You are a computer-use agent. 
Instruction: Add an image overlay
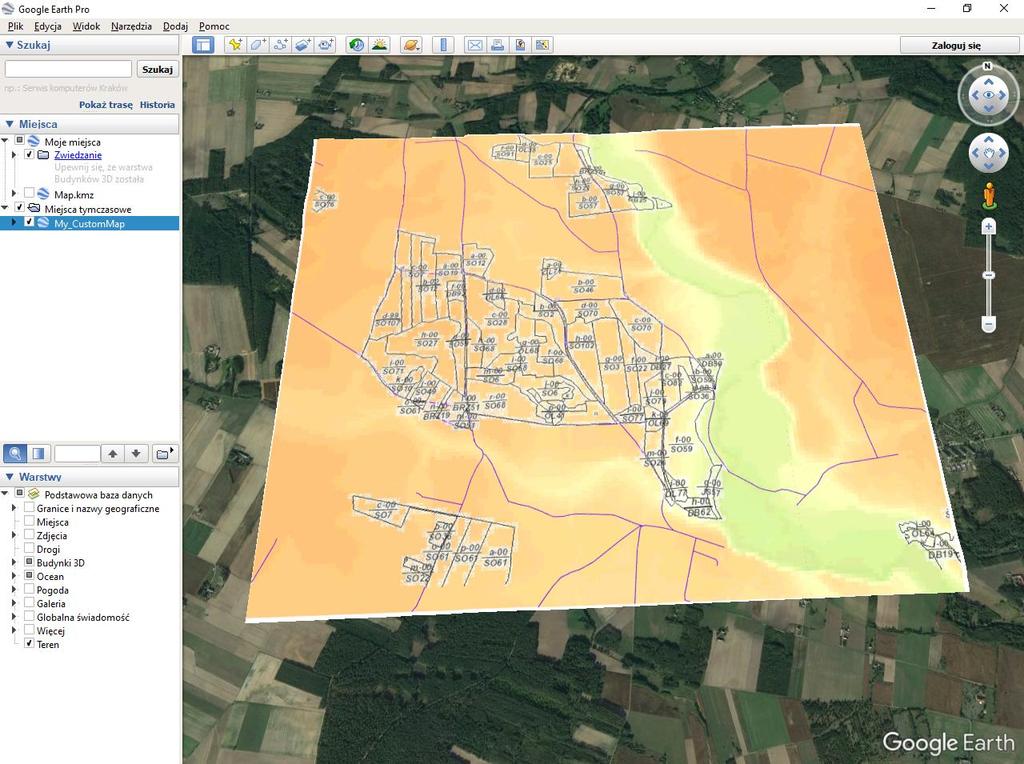pyautogui.click(x=303, y=45)
